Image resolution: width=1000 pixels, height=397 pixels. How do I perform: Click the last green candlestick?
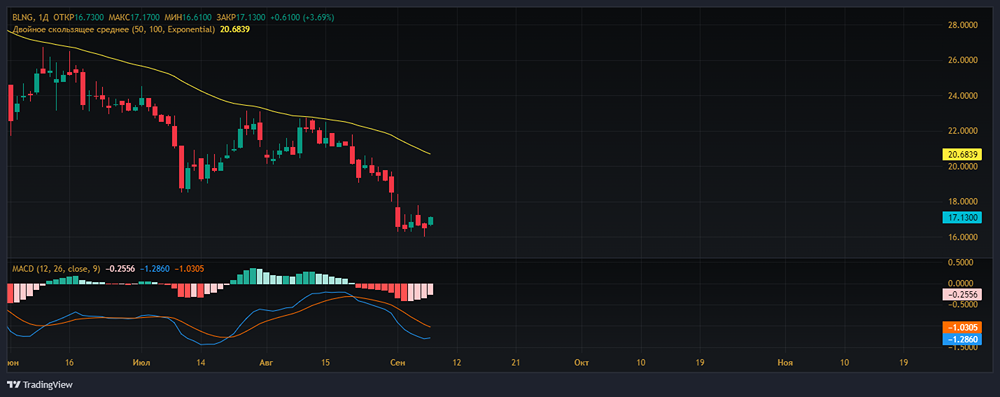click(x=431, y=221)
